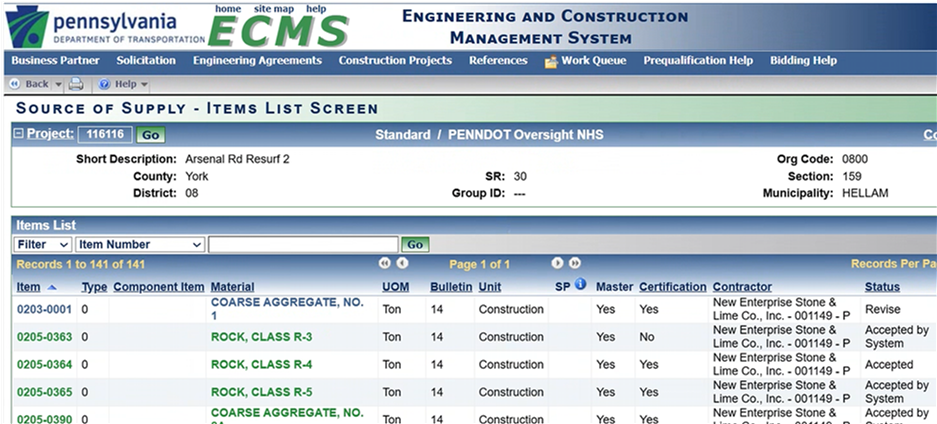Click the HELLAM municipality value
The width and height of the screenshot is (937, 424).
[x=865, y=193]
